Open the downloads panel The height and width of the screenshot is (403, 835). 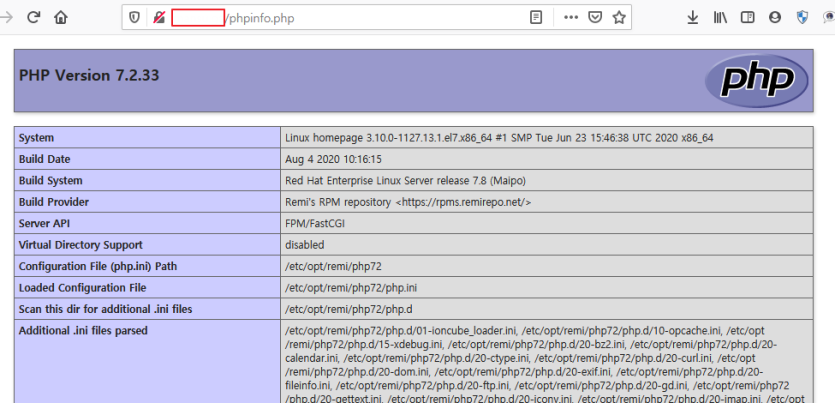[x=692, y=18]
